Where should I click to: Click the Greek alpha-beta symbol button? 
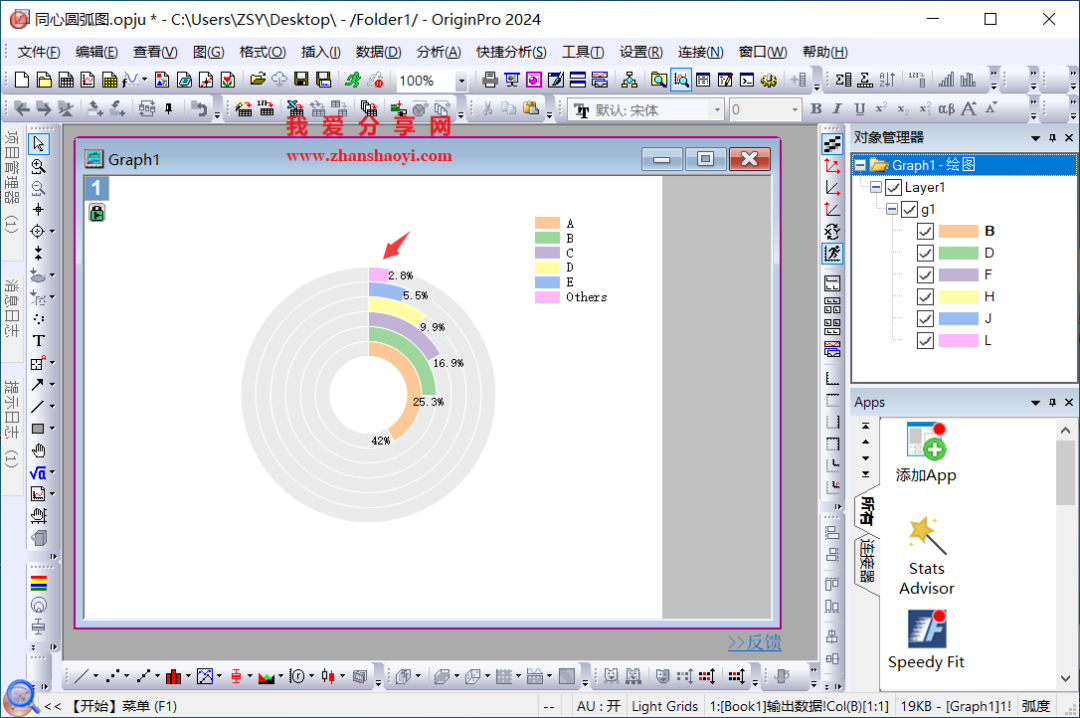(946, 109)
